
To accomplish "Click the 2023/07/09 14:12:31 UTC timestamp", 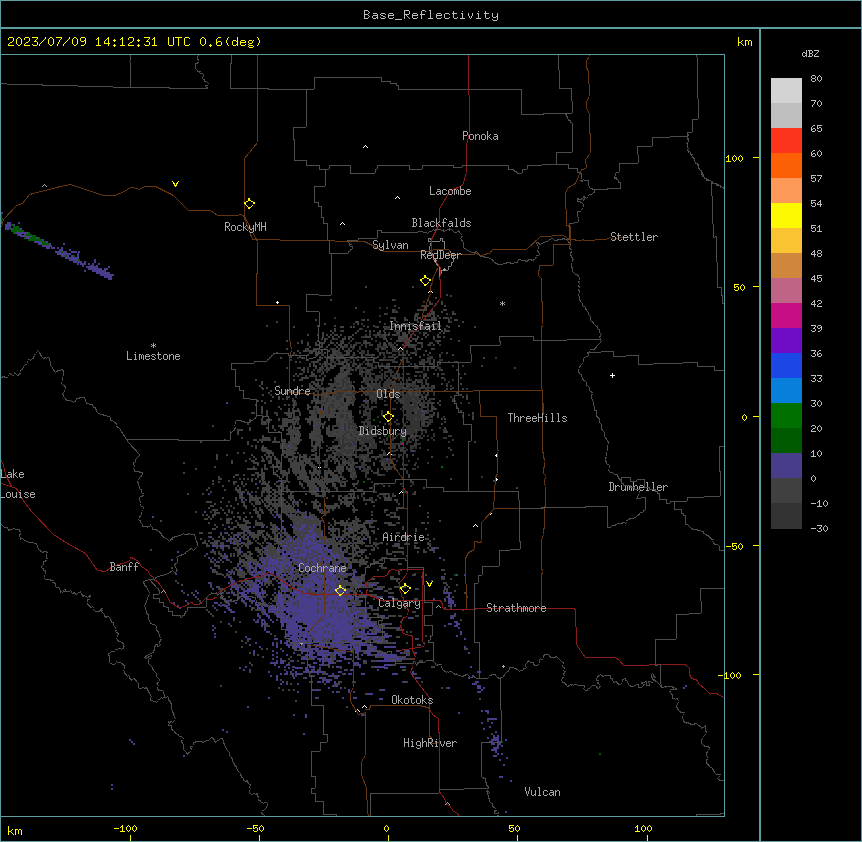I will coord(99,42).
